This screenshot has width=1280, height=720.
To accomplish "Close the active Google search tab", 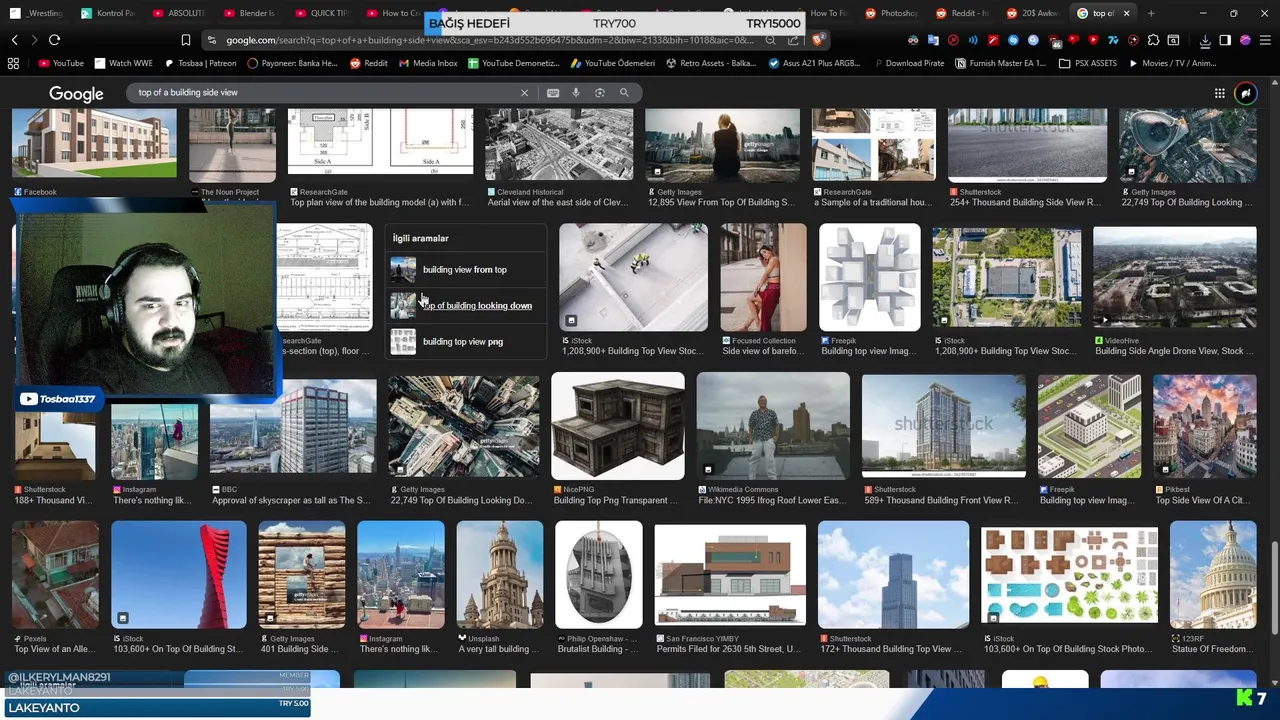I will [1126, 13].
